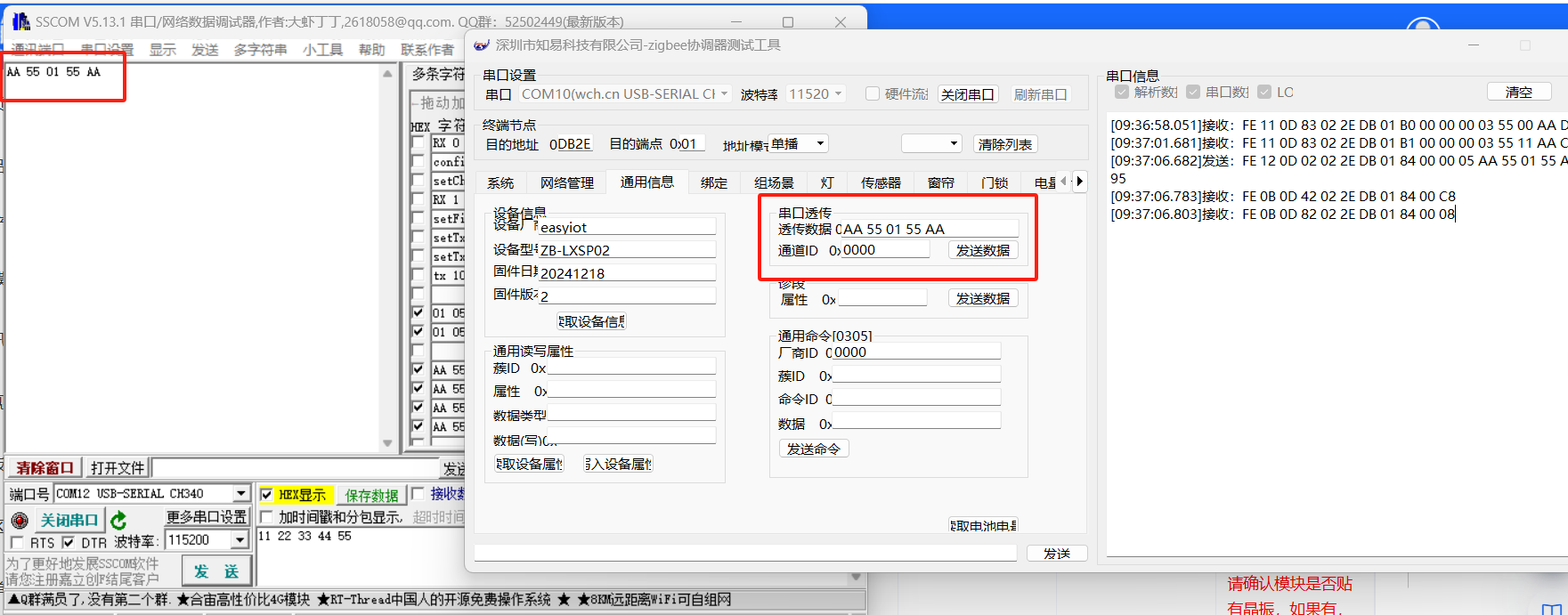Screen dimensions: 1568x615
Task: Switch to the 系统 tab
Action: 500,182
